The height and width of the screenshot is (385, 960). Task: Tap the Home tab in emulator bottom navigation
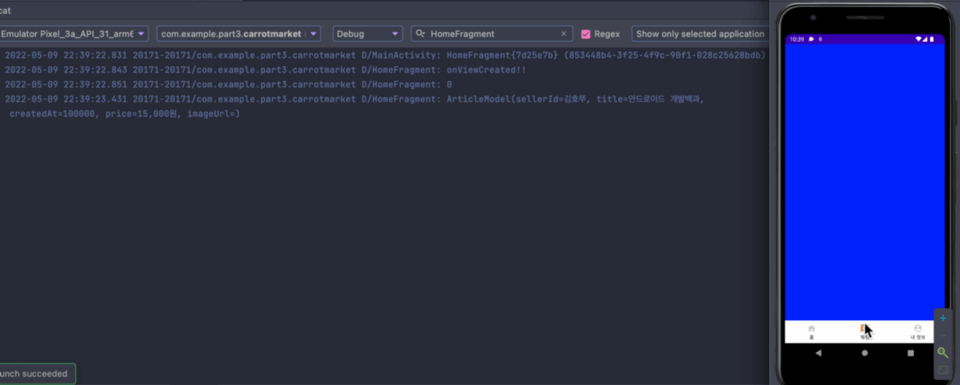812,332
